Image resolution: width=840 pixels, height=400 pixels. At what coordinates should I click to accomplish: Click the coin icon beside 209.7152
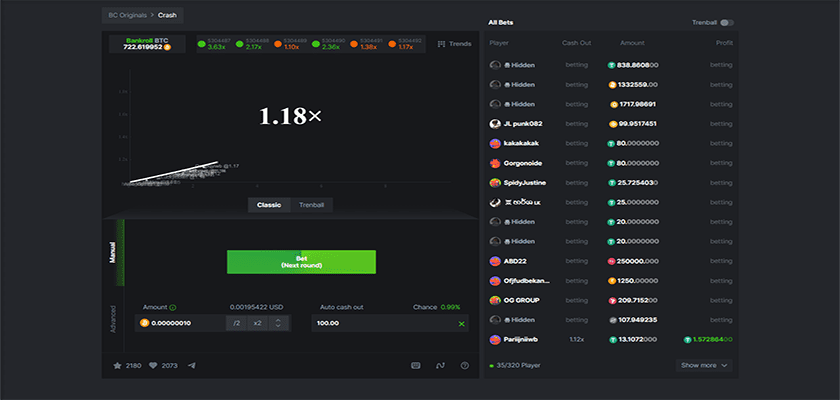pyautogui.click(x=612, y=300)
